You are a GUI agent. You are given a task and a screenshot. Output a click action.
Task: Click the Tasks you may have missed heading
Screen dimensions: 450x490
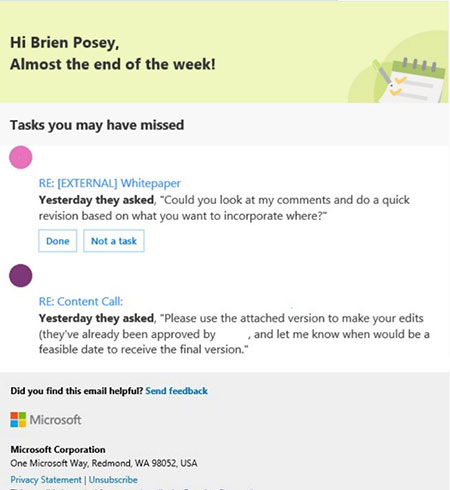click(97, 125)
